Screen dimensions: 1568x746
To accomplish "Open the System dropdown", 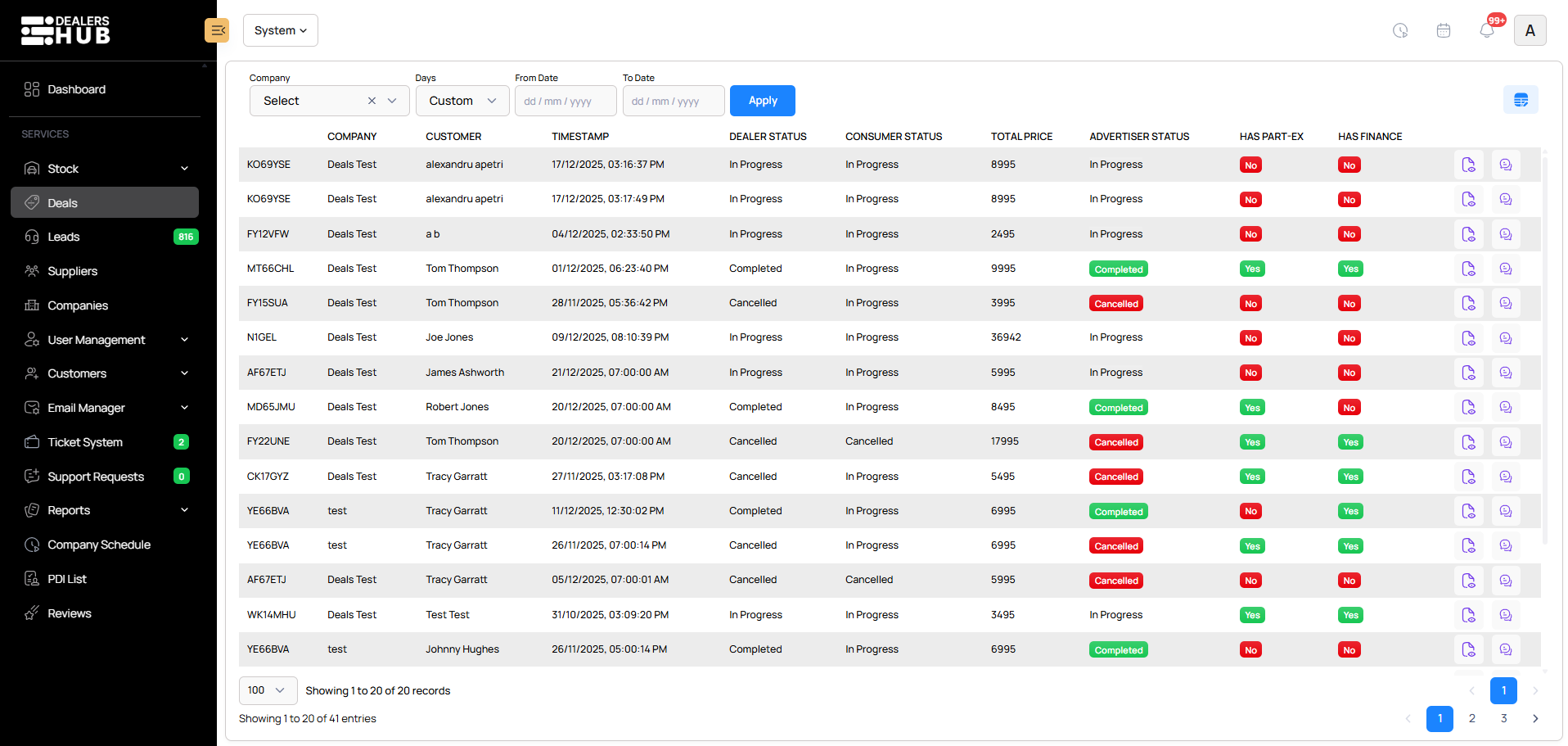I will click(280, 30).
